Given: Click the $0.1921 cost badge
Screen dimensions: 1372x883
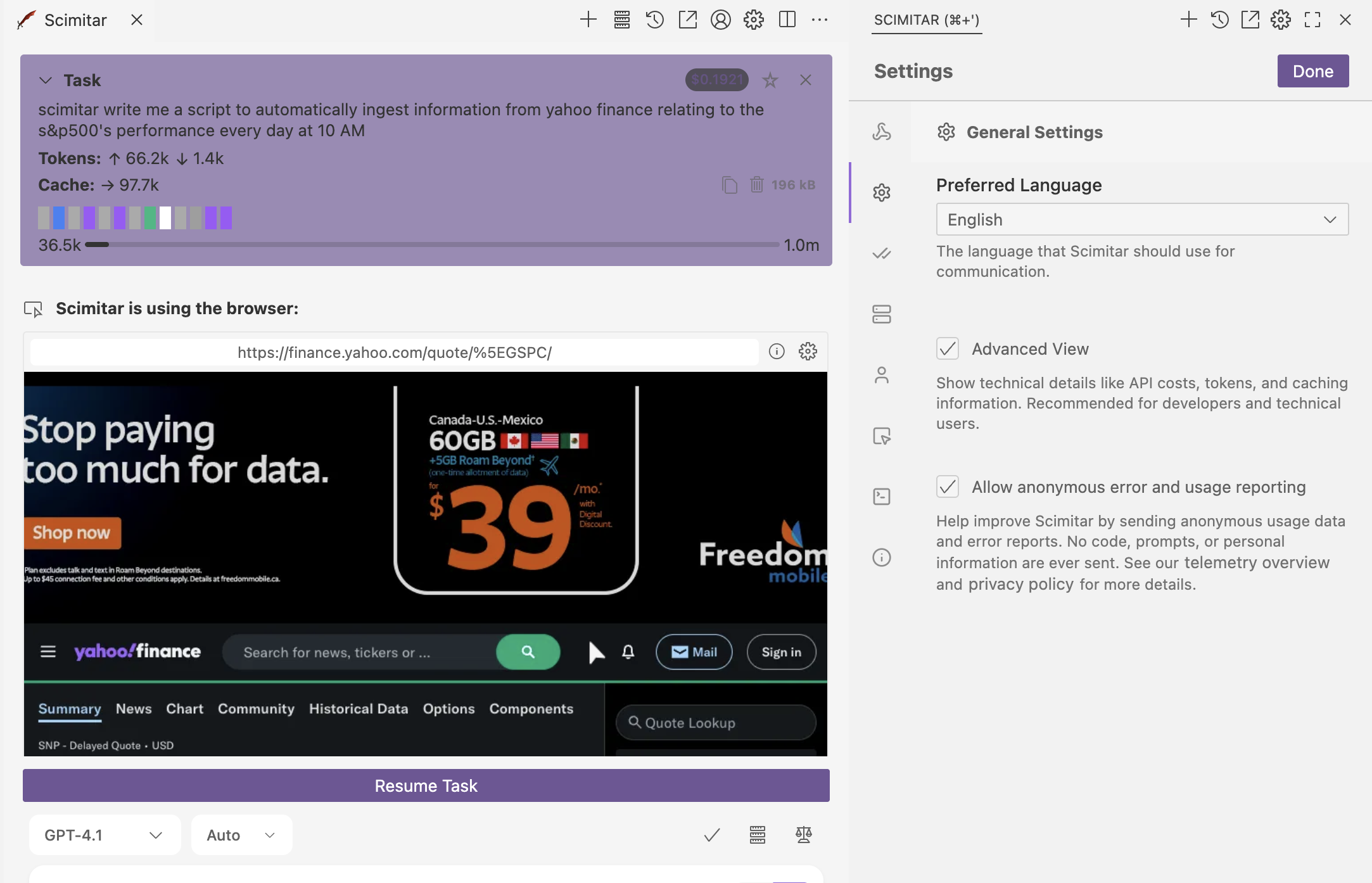Looking at the screenshot, I should click(716, 80).
